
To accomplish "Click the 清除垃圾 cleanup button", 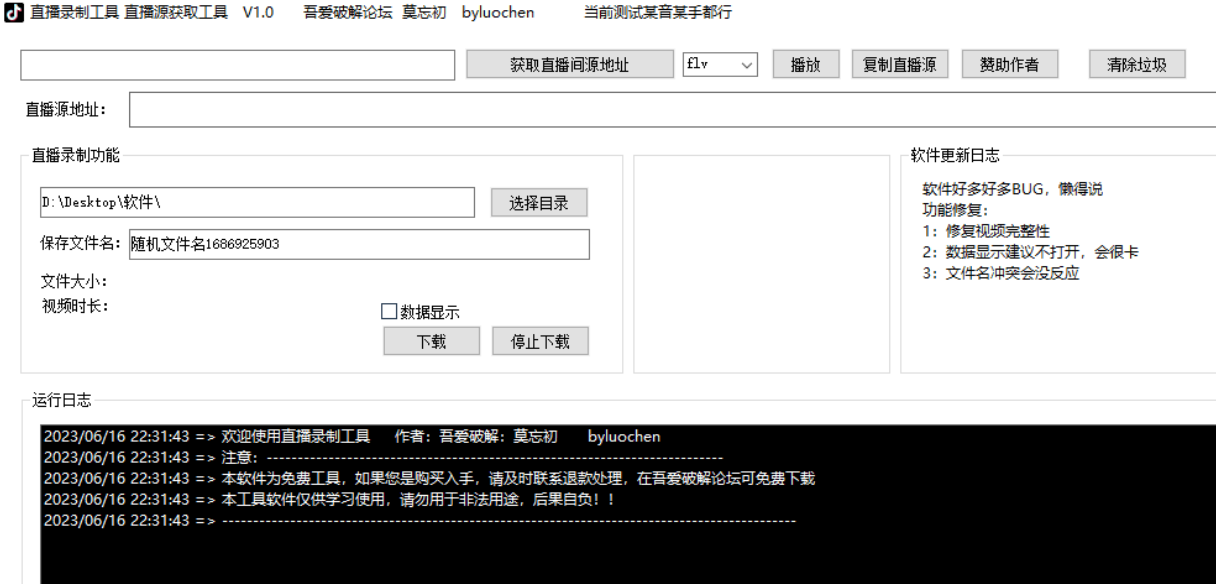I will pyautogui.click(x=1138, y=65).
